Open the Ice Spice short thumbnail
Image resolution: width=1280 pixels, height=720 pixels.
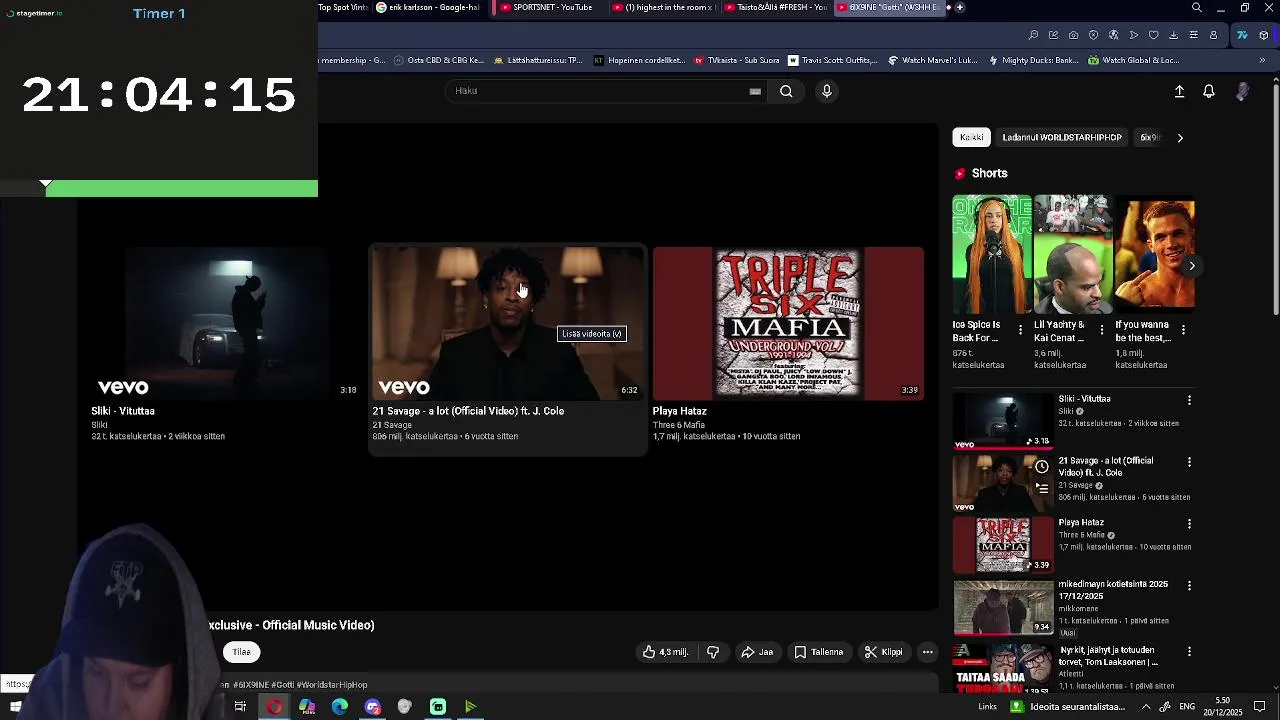pyautogui.click(x=992, y=254)
